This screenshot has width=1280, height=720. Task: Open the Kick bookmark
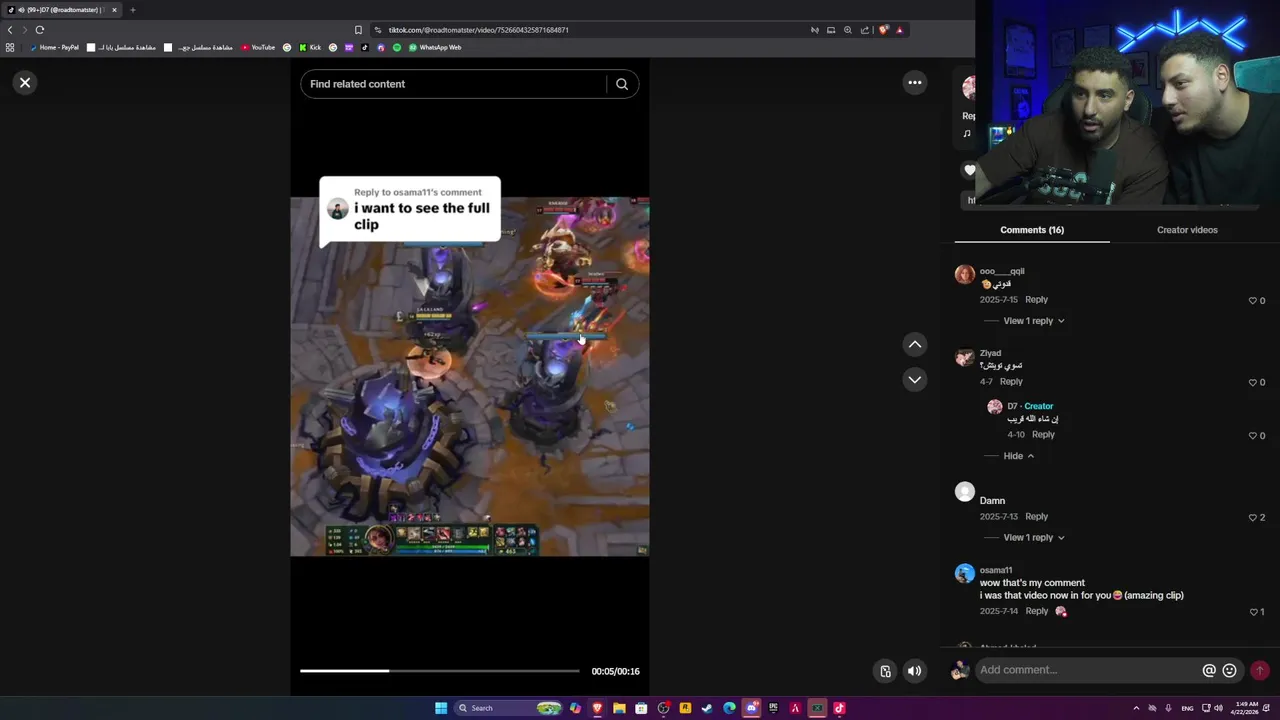click(x=309, y=47)
